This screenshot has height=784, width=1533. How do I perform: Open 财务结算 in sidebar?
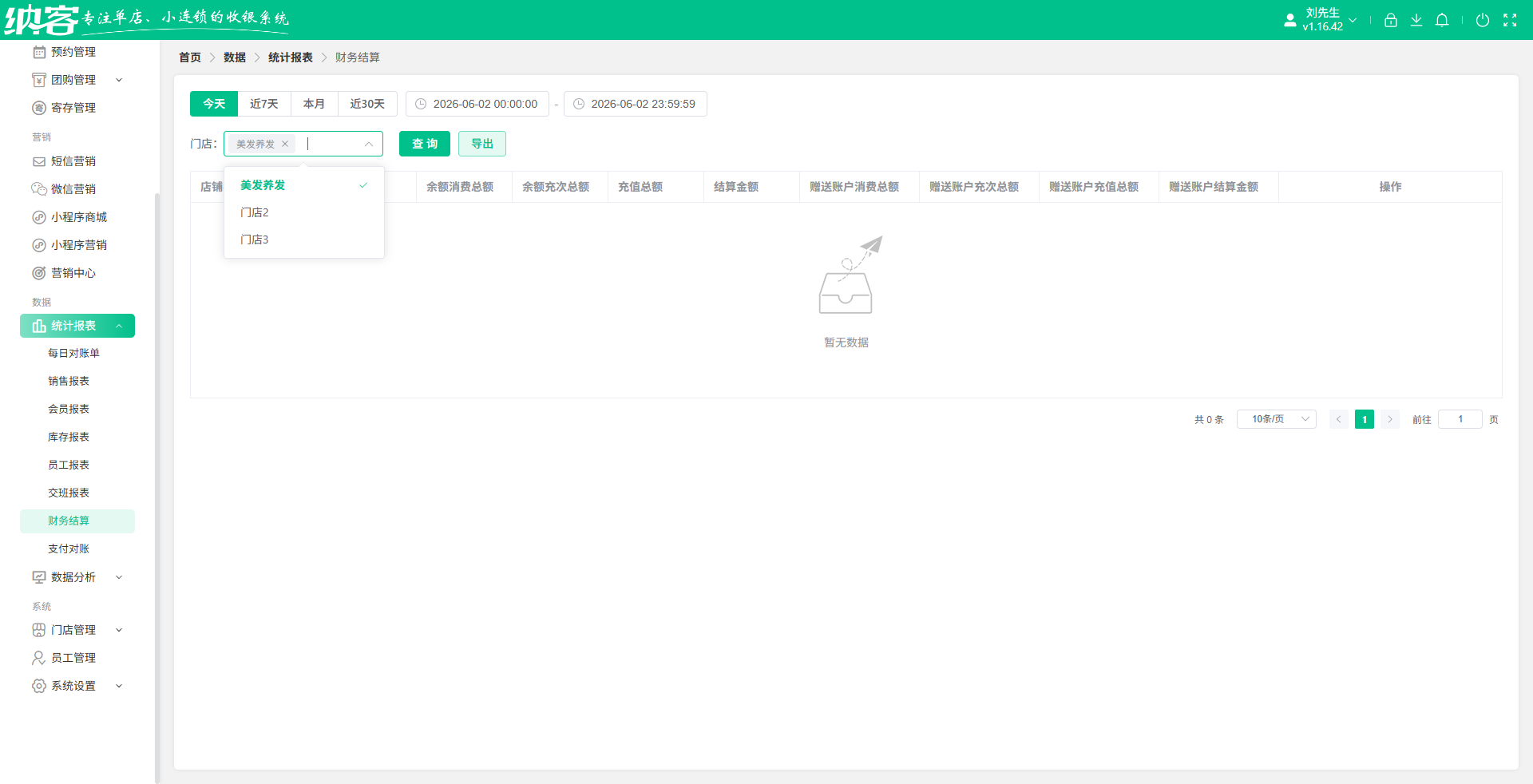[77, 521]
